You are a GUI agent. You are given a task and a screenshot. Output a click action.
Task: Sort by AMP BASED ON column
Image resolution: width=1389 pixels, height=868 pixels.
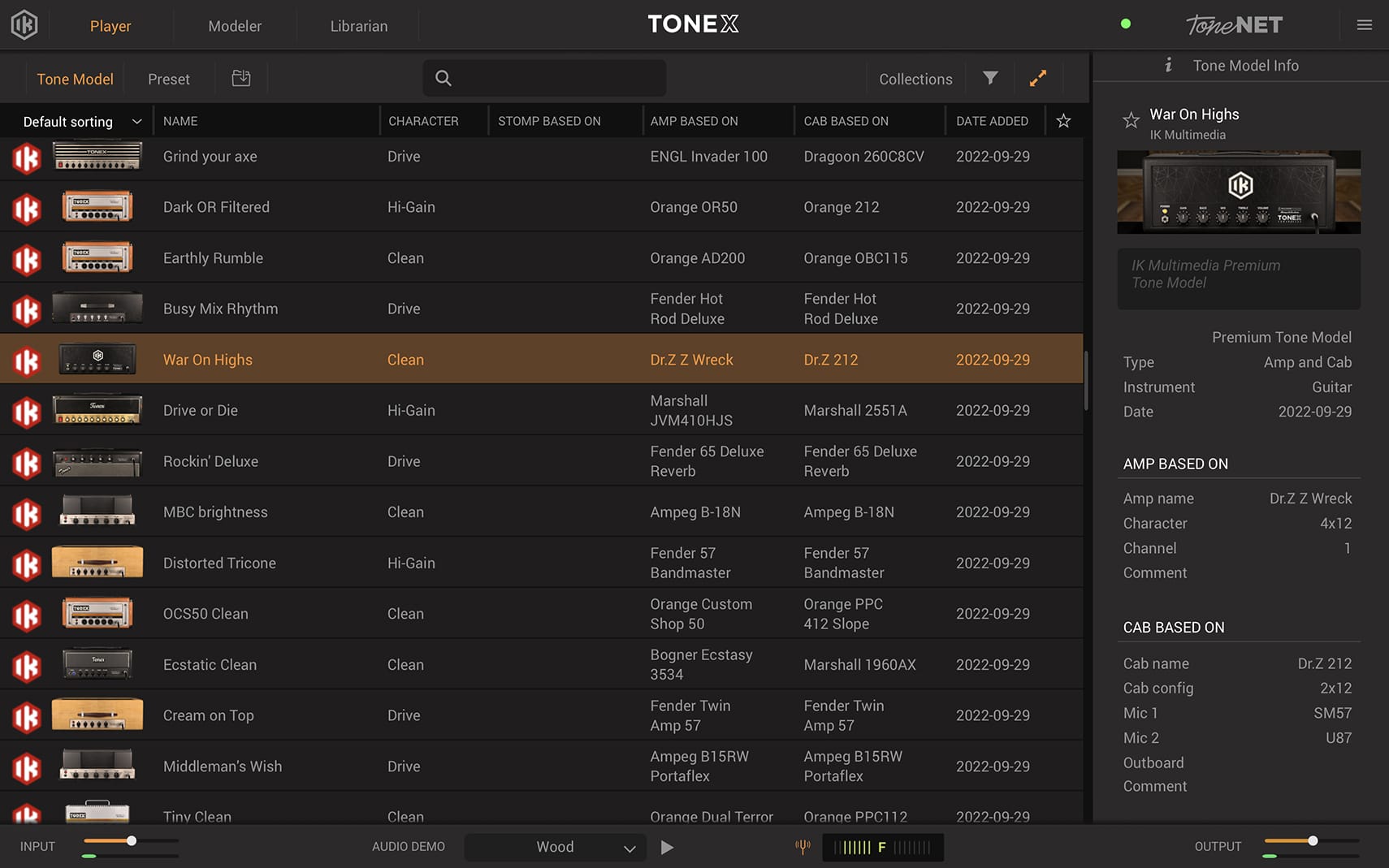coord(694,121)
